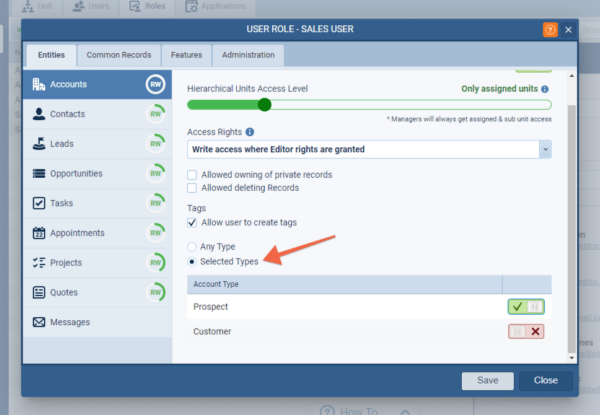Click the Opportunities coins icon
Image resolution: width=600 pixels, height=415 pixels.
pos(39,173)
